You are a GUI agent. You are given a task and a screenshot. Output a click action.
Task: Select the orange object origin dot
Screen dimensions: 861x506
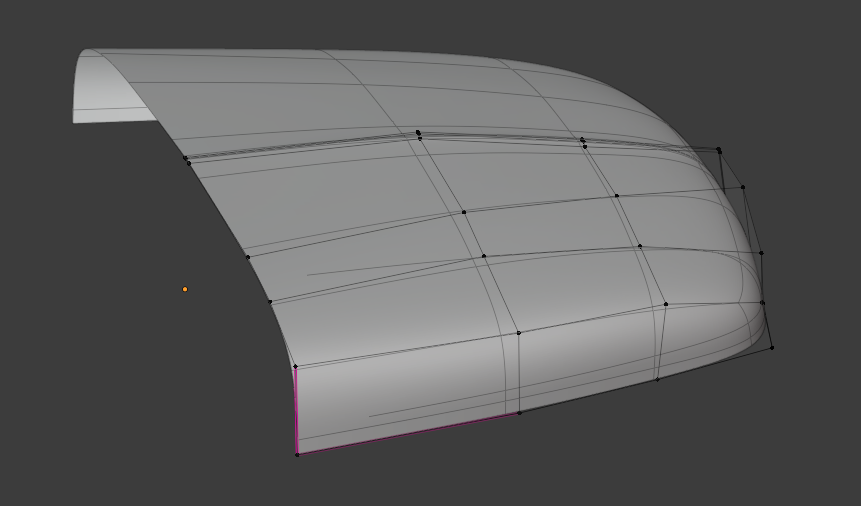pyautogui.click(x=185, y=289)
